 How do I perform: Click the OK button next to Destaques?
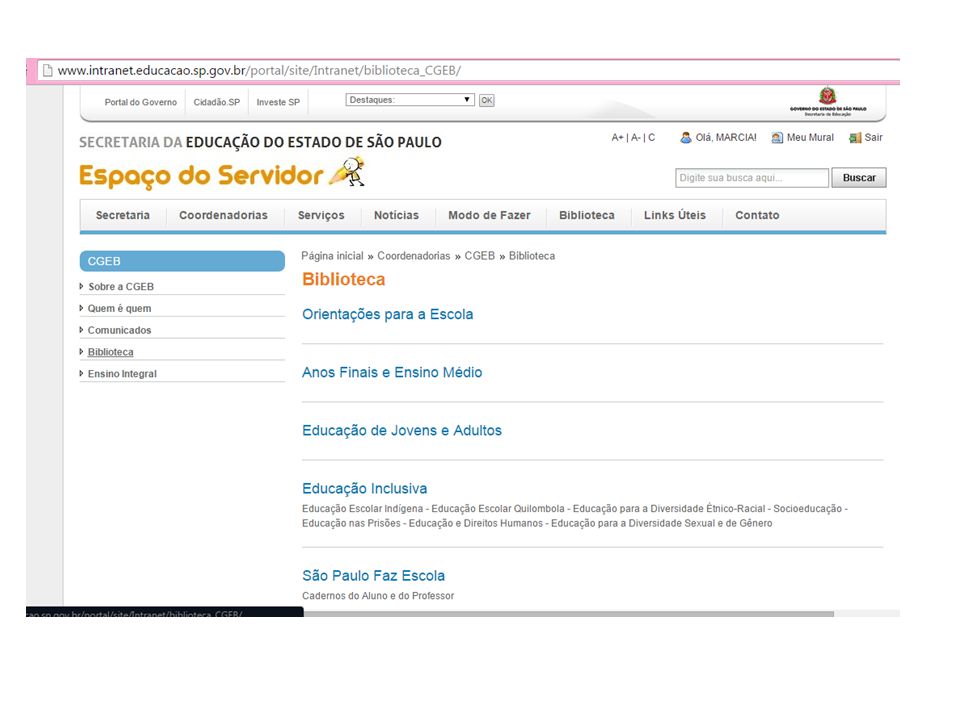click(x=487, y=100)
